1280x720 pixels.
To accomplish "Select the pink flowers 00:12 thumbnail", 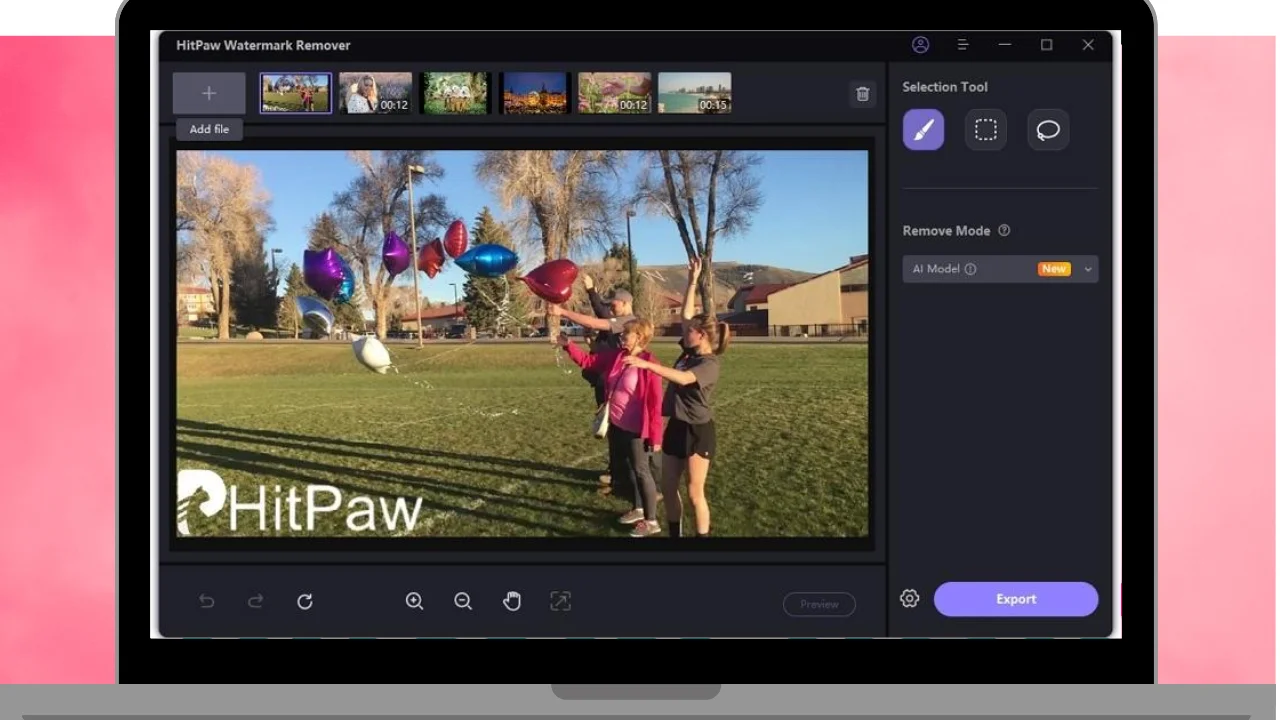I will 615,93.
